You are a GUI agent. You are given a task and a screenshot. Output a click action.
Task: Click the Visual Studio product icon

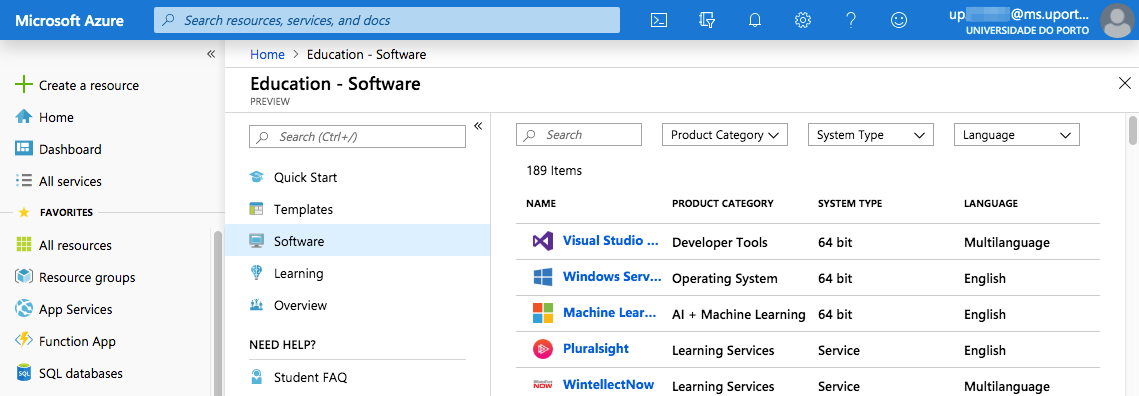[x=543, y=242]
